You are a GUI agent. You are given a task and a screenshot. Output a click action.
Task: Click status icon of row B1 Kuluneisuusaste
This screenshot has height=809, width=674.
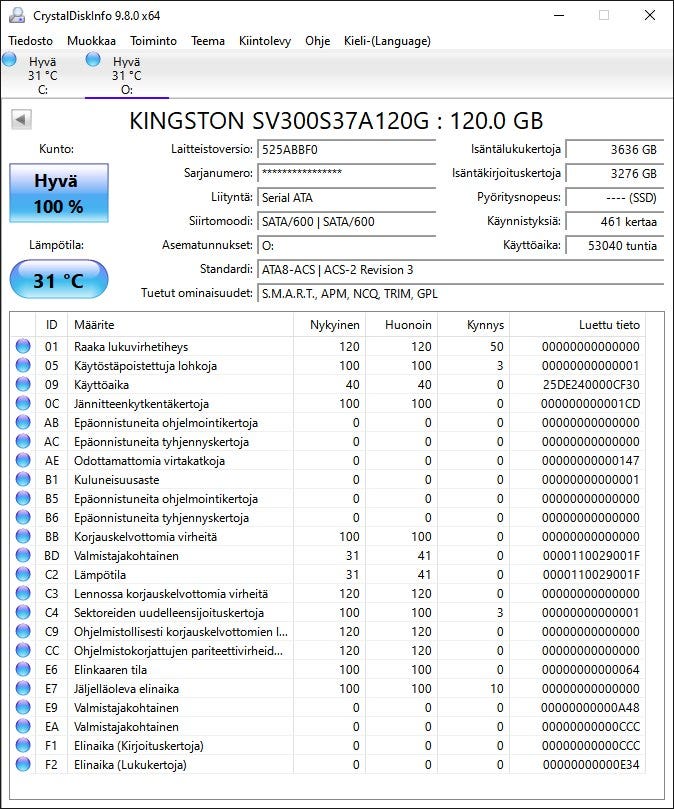click(x=23, y=479)
